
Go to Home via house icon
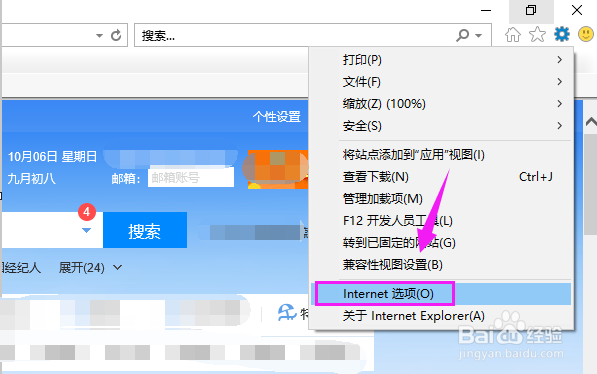coord(513,35)
